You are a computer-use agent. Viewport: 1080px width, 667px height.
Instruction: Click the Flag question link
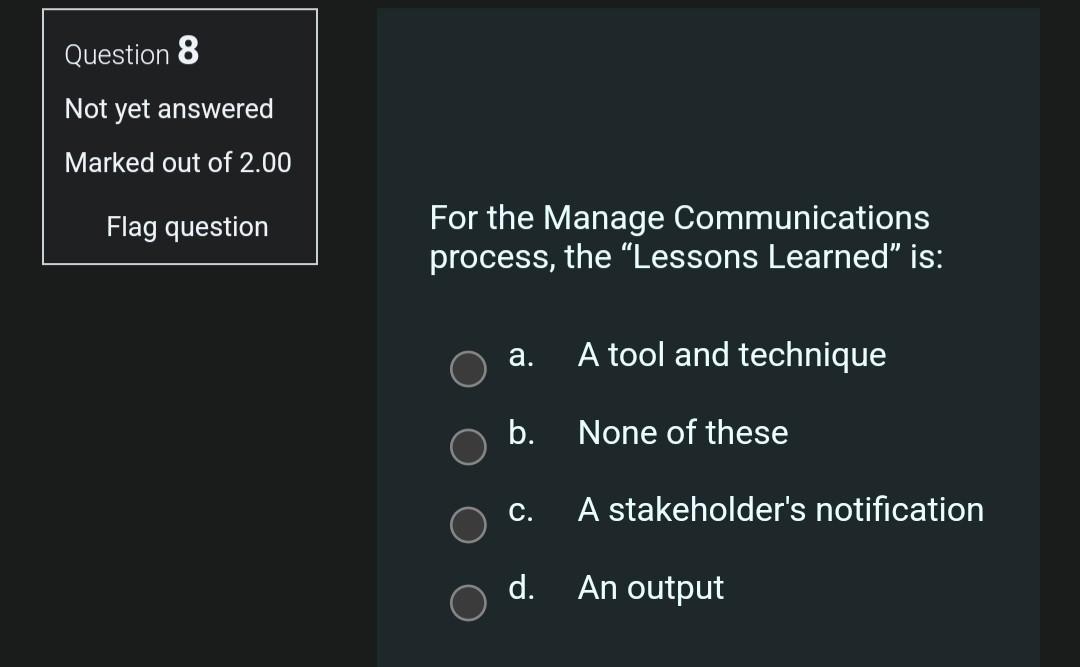pyautogui.click(x=187, y=227)
